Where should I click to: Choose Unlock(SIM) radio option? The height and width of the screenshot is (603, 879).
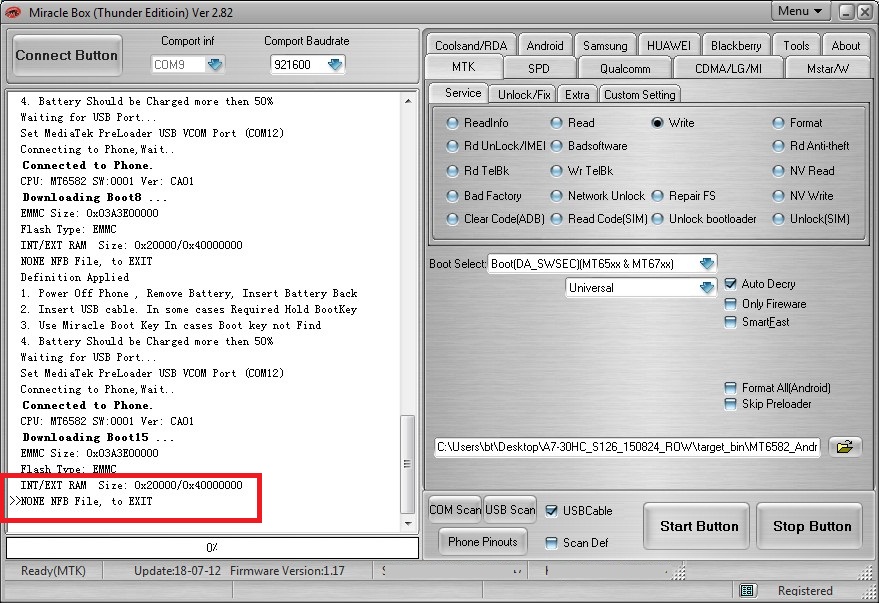778,219
